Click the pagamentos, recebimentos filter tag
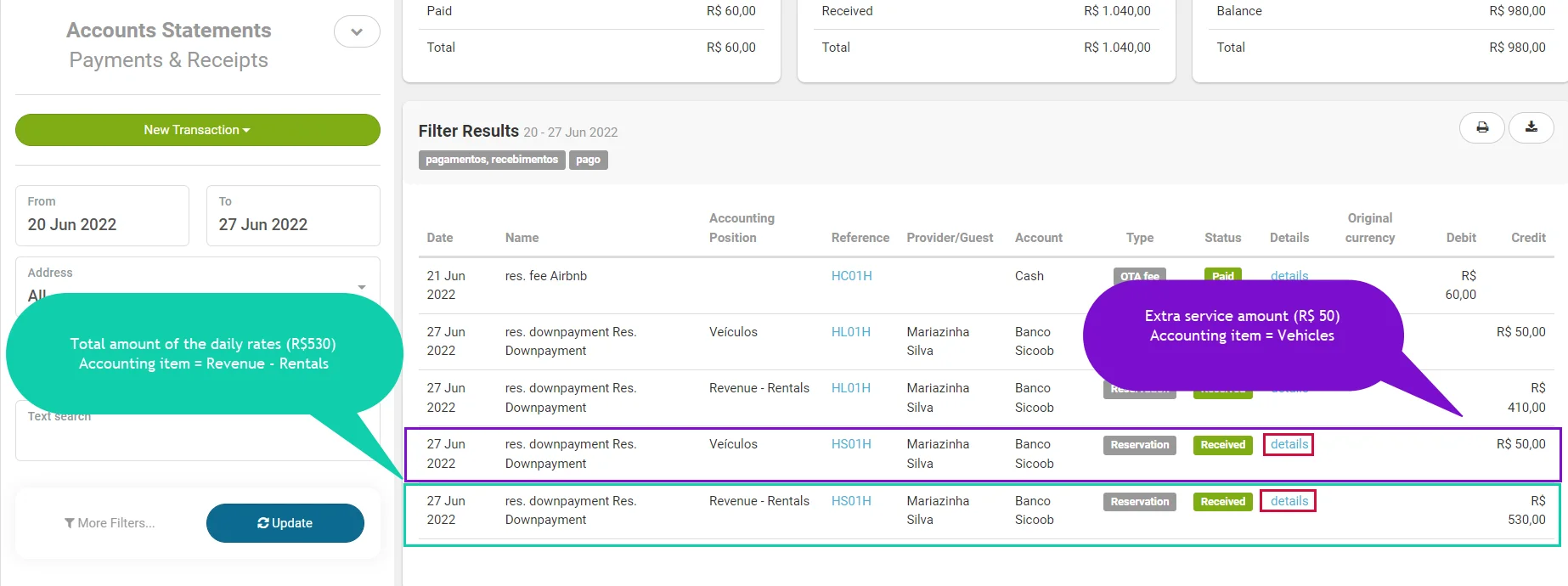 point(492,160)
